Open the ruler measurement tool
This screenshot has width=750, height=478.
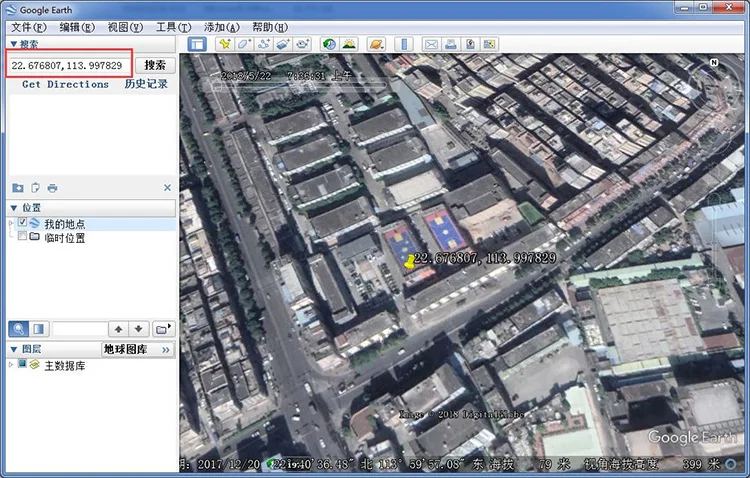click(x=404, y=44)
